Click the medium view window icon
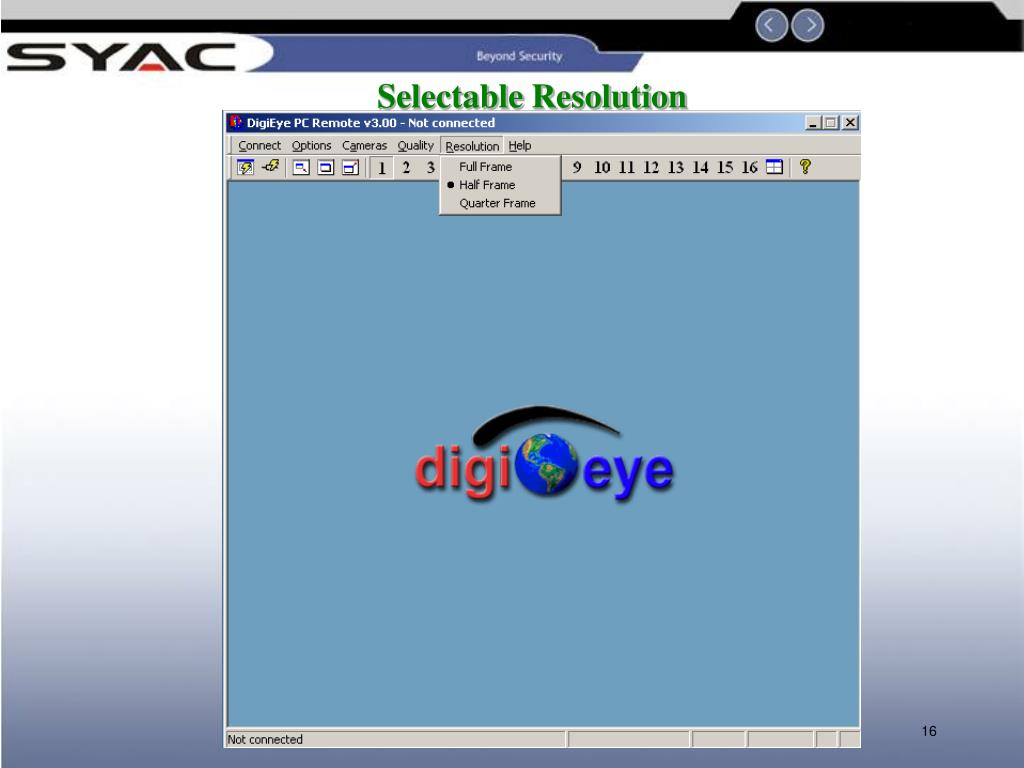The height and width of the screenshot is (768, 1024). coord(325,167)
